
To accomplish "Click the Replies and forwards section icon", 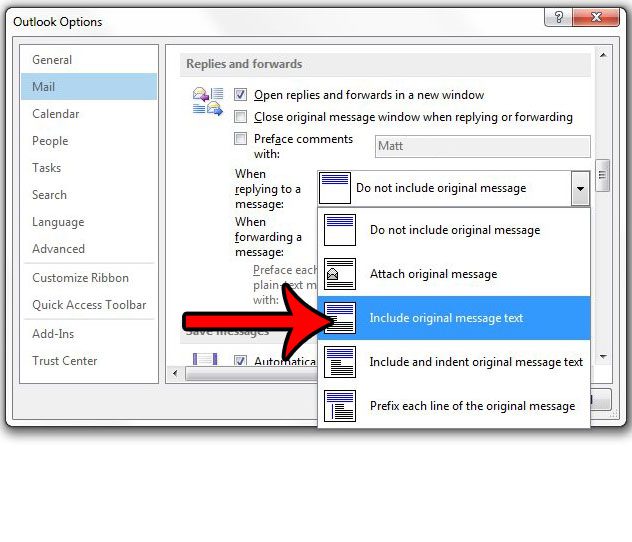I will pos(206,102).
